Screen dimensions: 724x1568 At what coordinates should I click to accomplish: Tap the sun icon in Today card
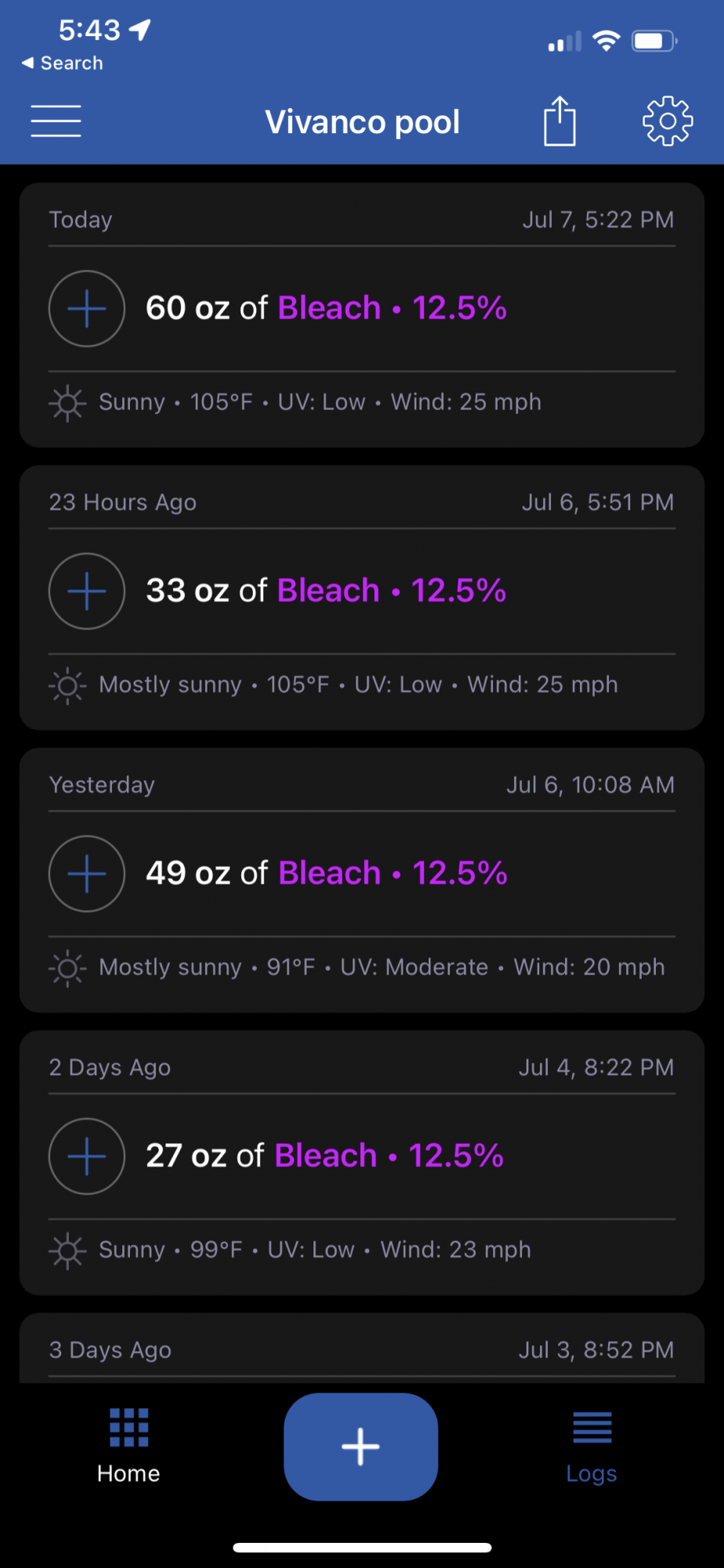pyautogui.click(x=67, y=403)
